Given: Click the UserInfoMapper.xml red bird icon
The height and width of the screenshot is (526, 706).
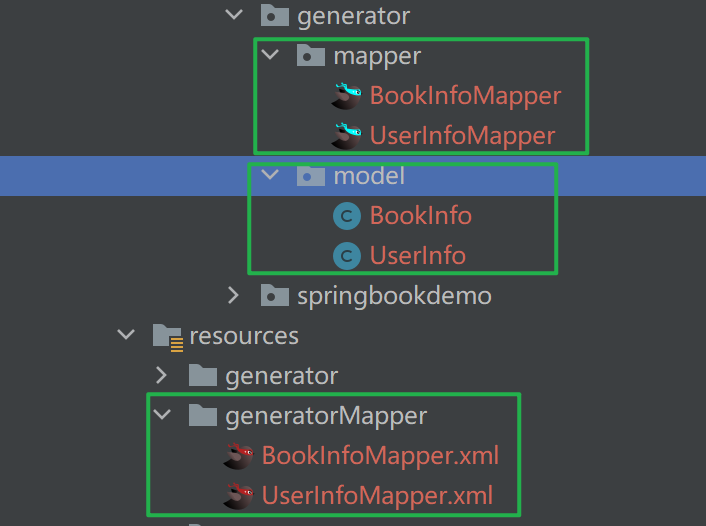Looking at the screenshot, I should coord(239,496).
